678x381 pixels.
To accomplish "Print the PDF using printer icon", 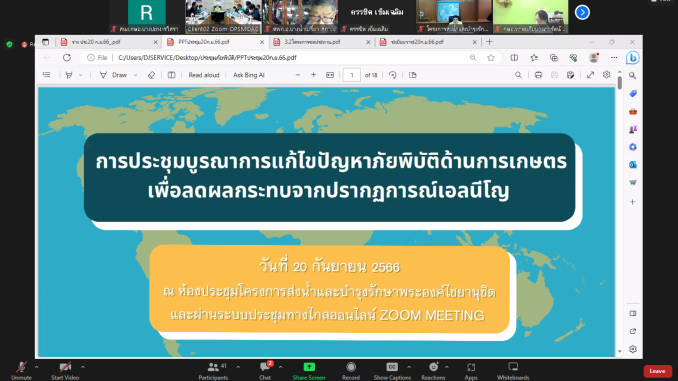I will pos(538,75).
